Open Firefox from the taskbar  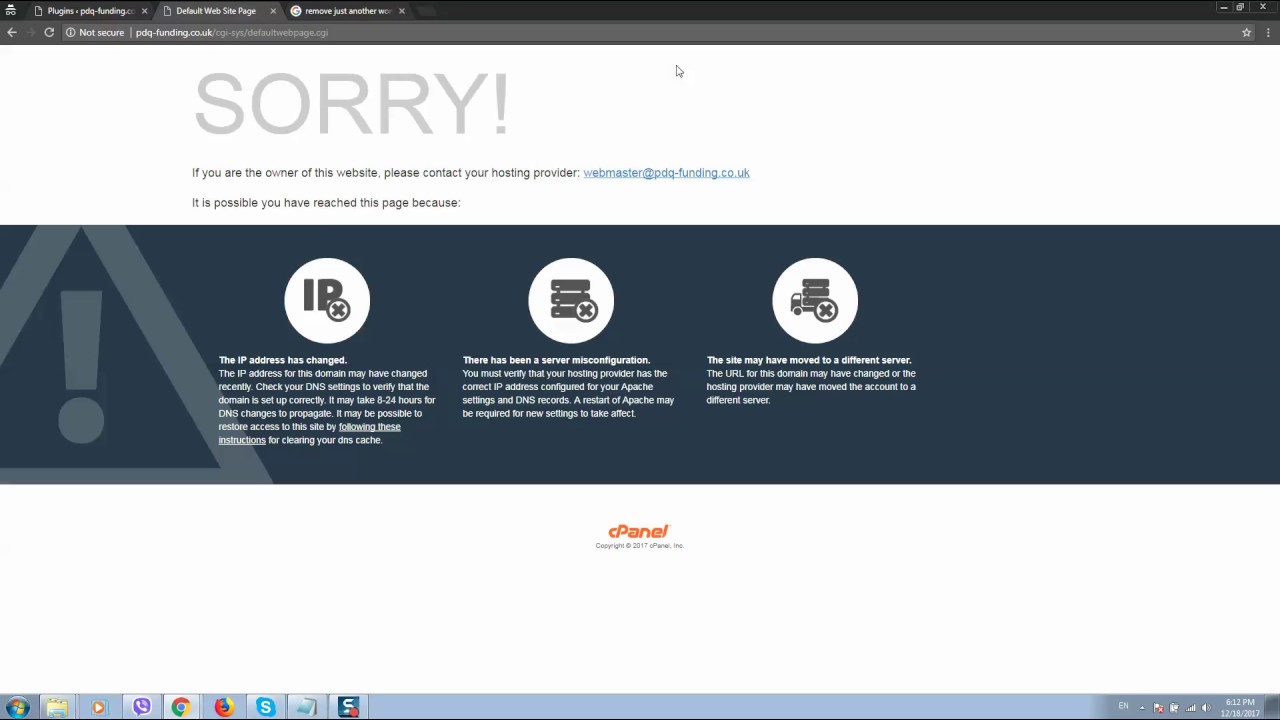tap(223, 707)
